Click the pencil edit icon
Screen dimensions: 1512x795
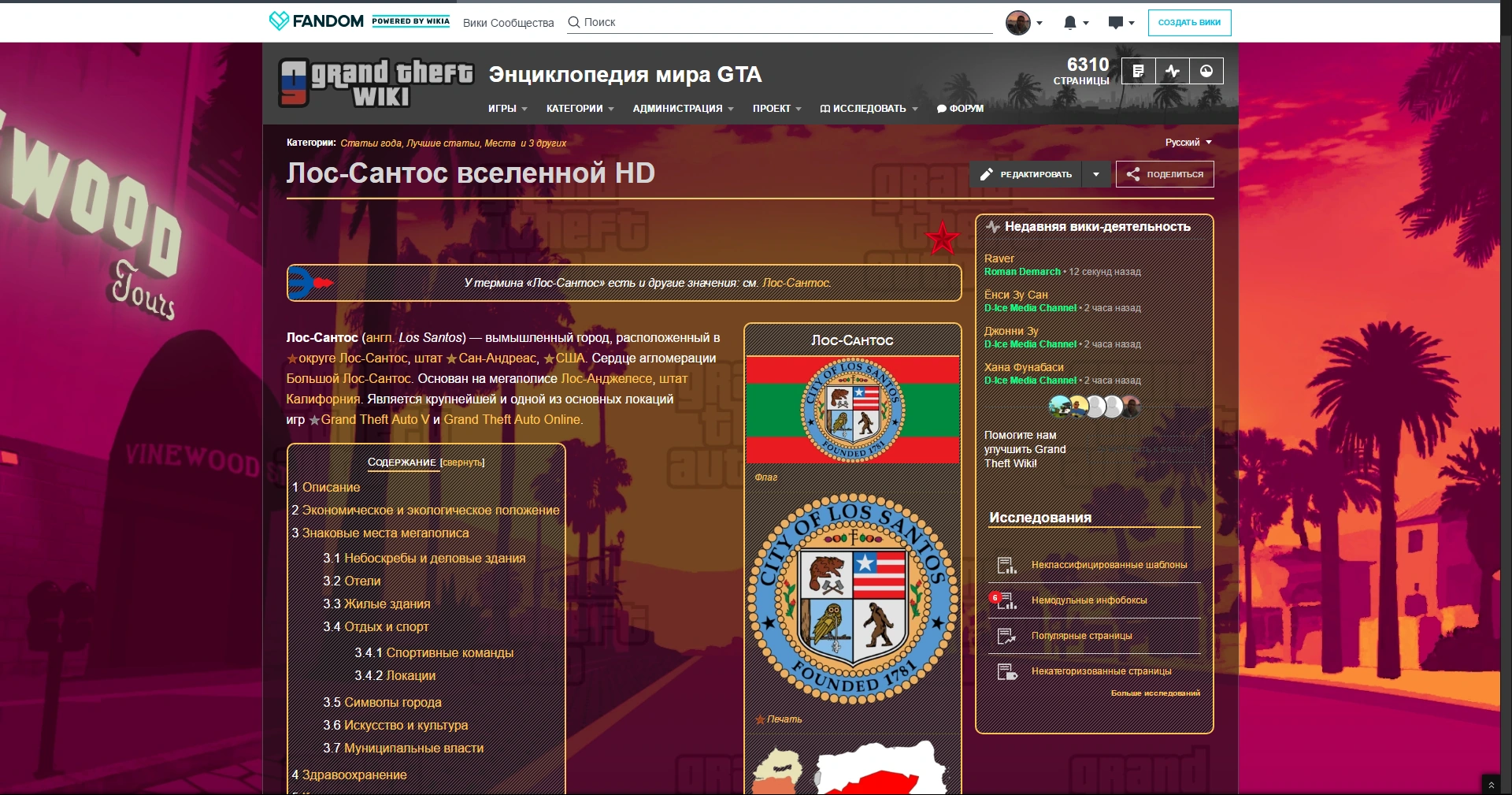[986, 174]
